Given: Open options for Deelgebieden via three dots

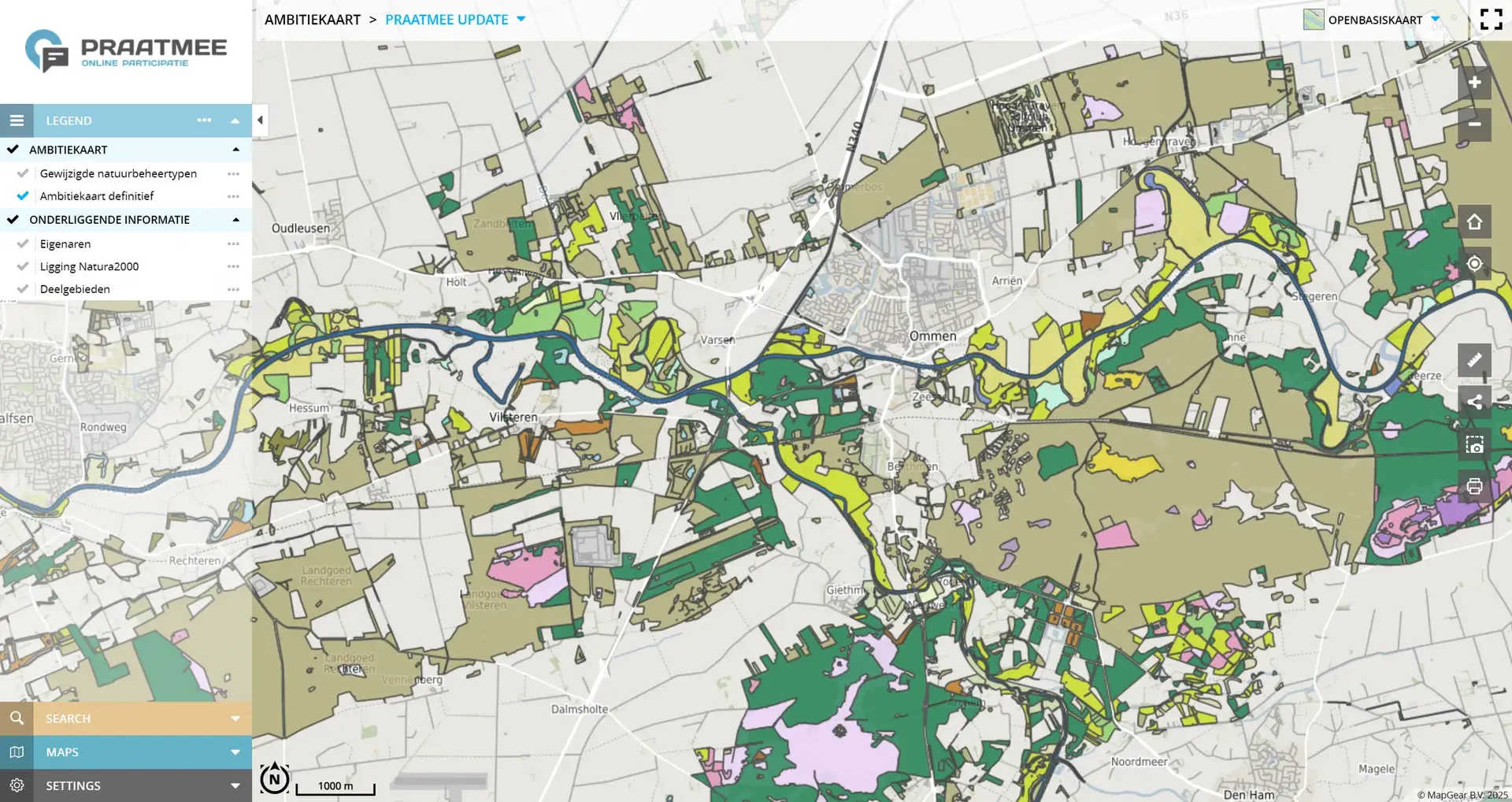Looking at the screenshot, I should 232,289.
